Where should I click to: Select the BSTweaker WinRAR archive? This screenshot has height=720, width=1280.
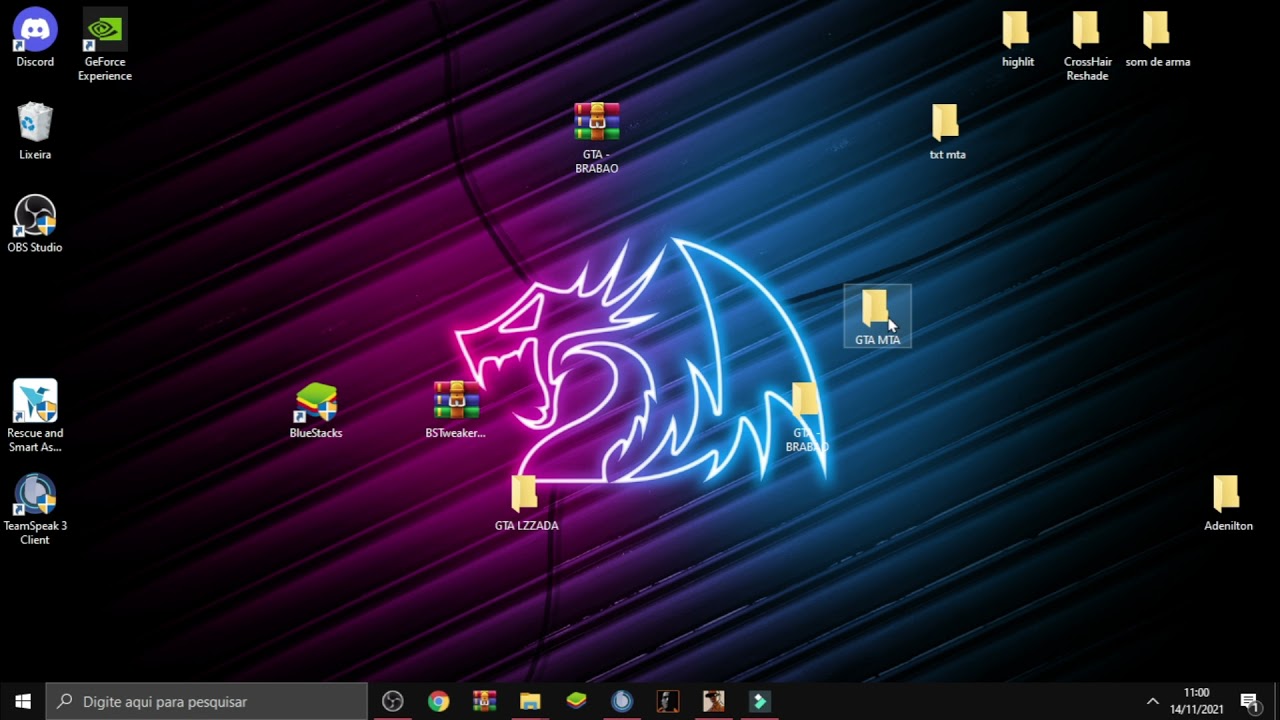coord(456,410)
